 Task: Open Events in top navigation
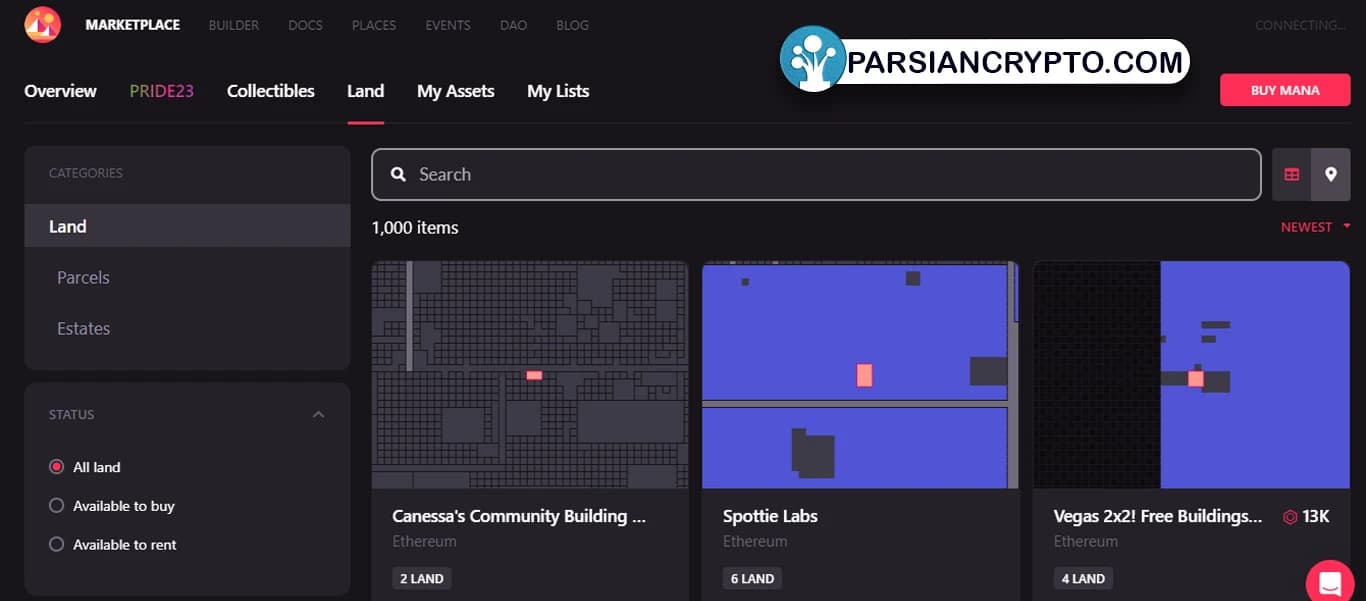pos(448,25)
